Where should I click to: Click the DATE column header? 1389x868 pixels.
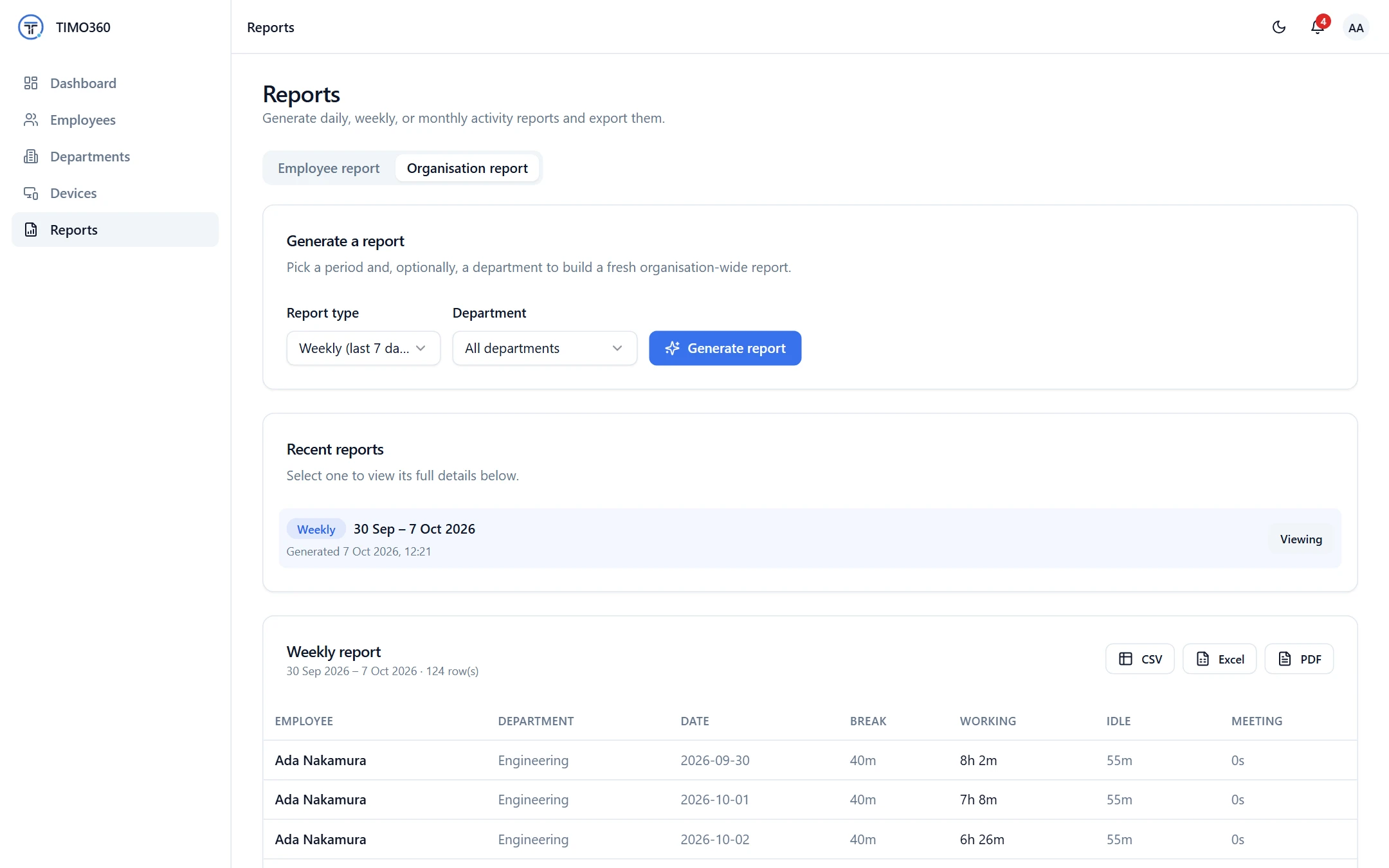[x=694, y=721]
